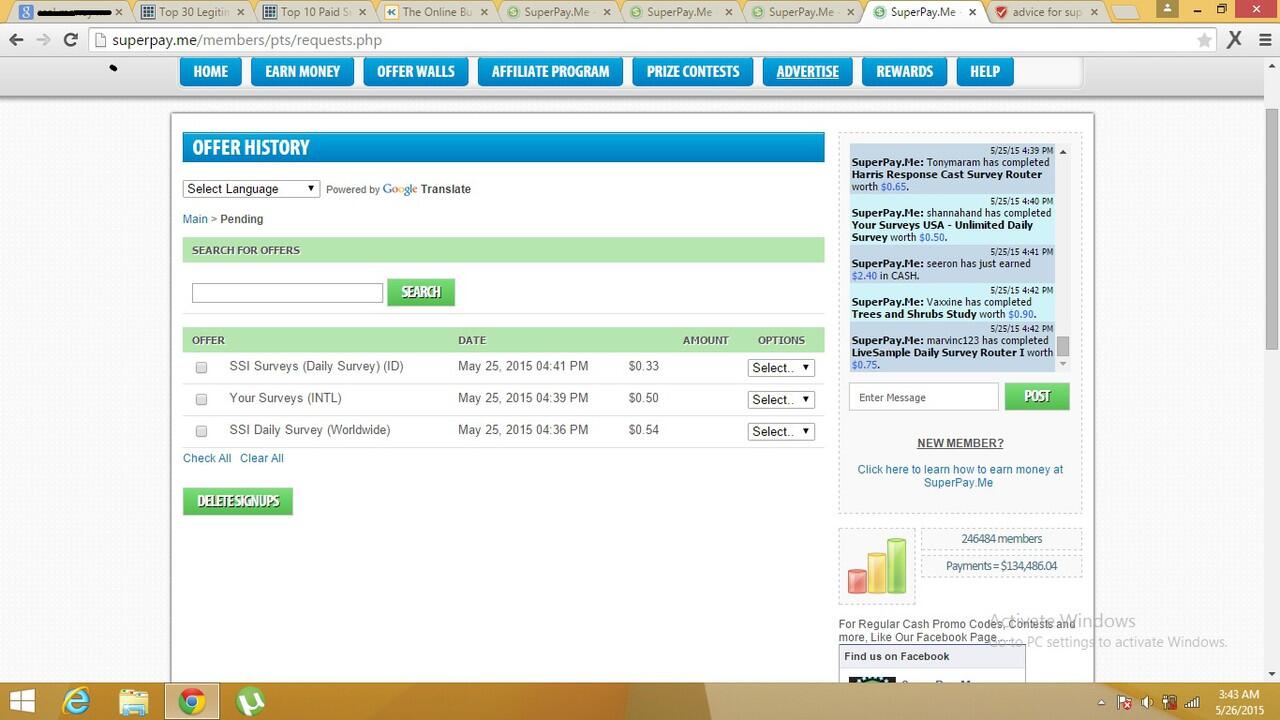Close the advice for sup tab
The height and width of the screenshot is (720, 1280).
click(x=1093, y=12)
